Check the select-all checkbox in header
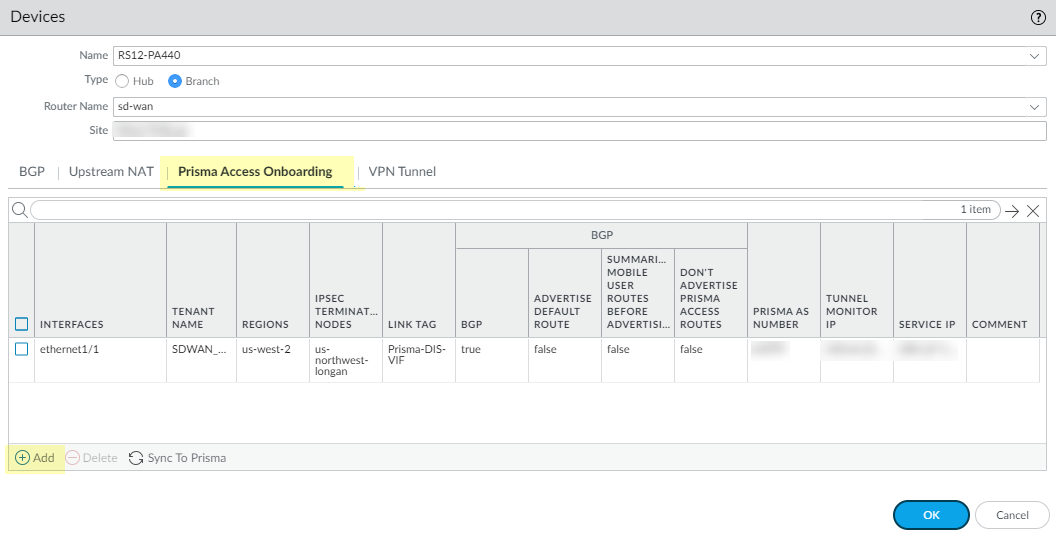The height and width of the screenshot is (552, 1056). click(21, 324)
